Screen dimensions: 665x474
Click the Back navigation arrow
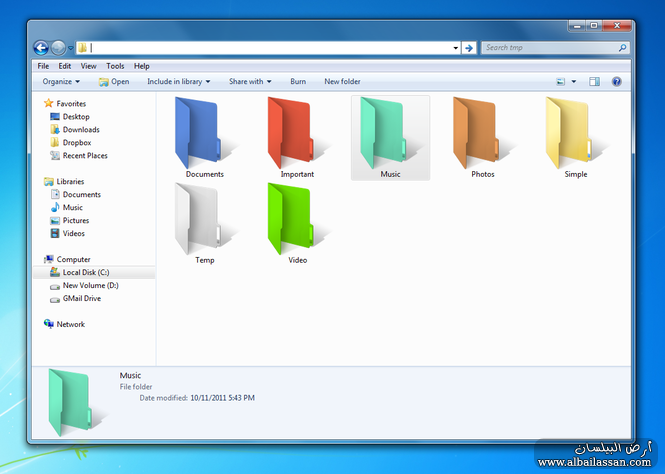[x=41, y=48]
